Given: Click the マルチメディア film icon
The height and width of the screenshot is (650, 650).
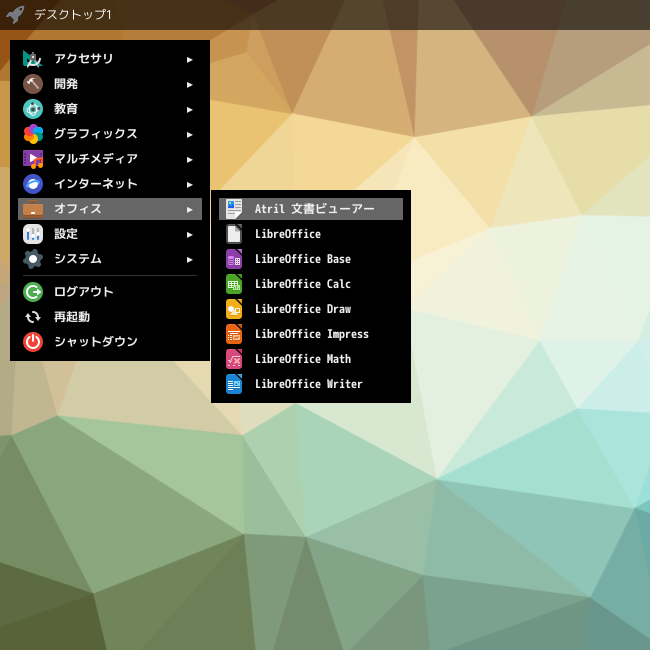Looking at the screenshot, I should tap(33, 159).
